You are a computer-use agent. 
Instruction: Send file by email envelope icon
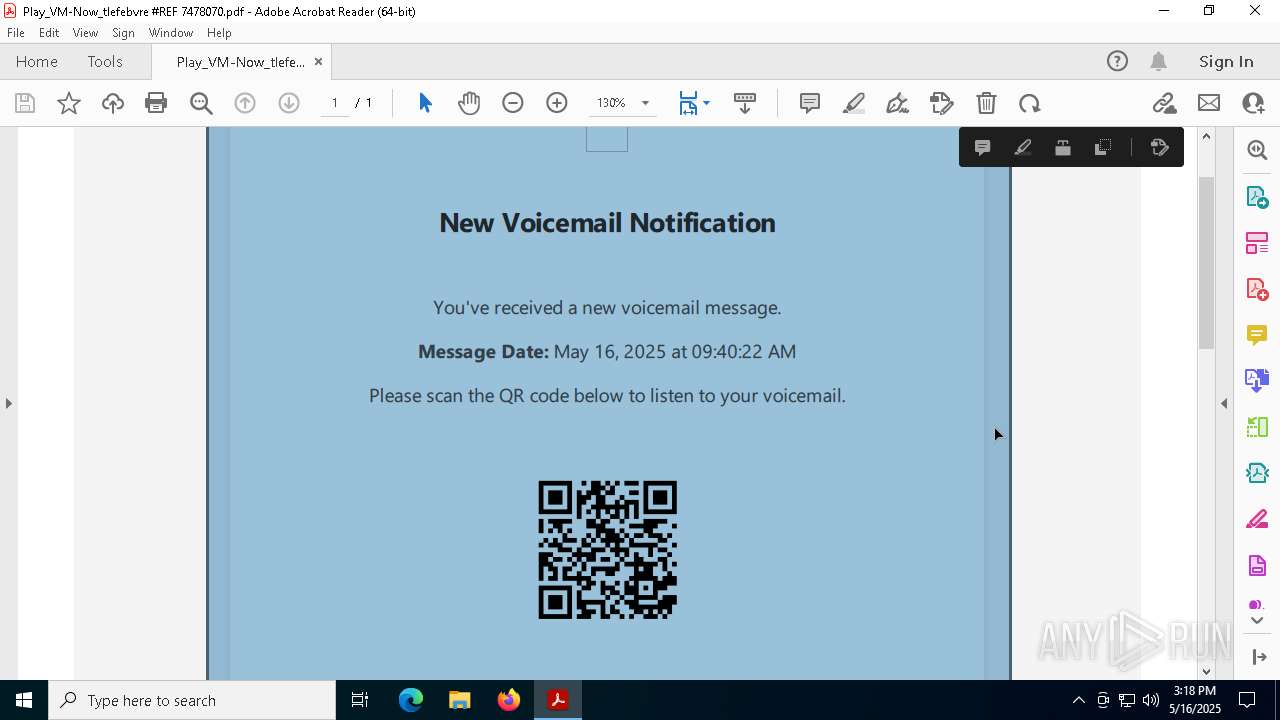click(x=1209, y=103)
